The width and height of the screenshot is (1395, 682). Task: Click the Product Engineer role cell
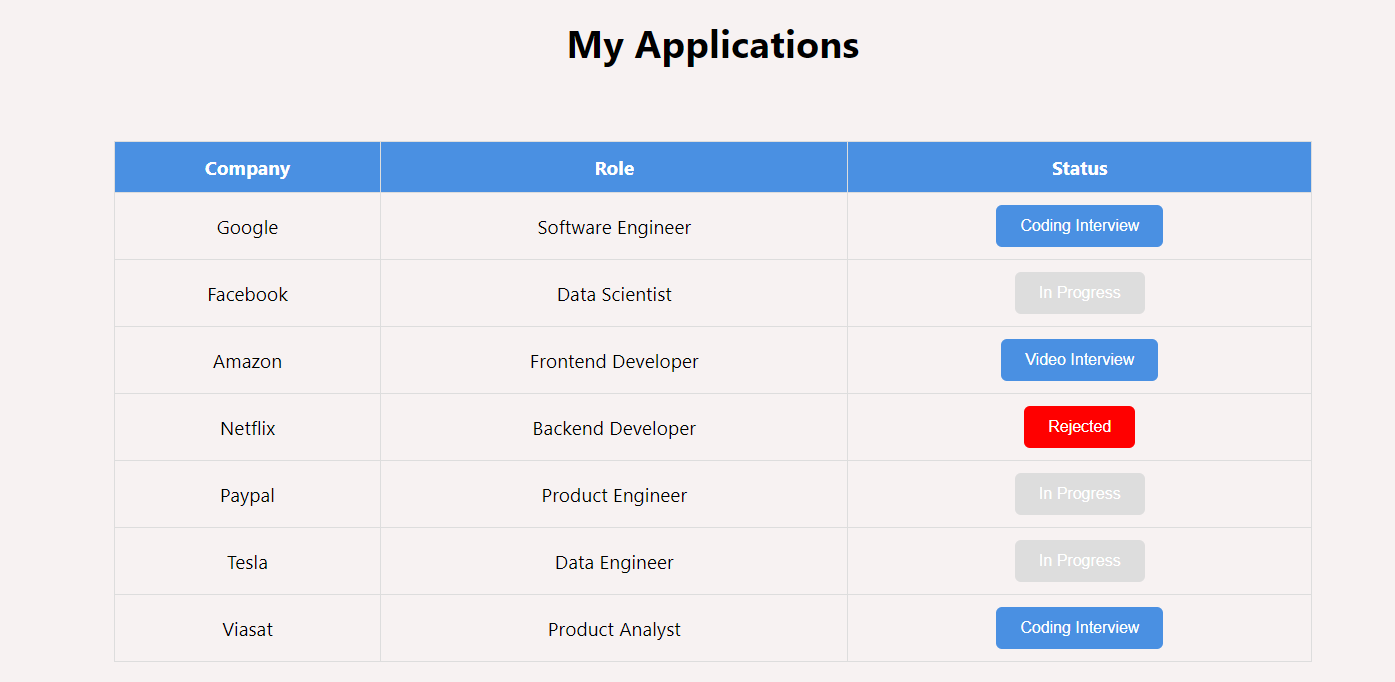pyautogui.click(x=614, y=495)
